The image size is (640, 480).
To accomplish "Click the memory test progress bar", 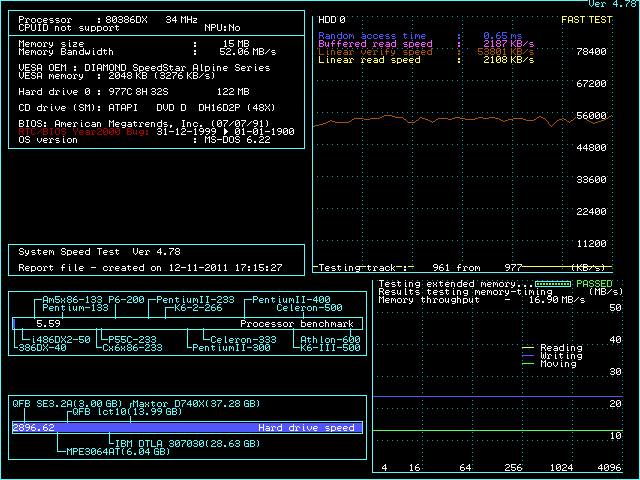I will (x=551, y=284).
